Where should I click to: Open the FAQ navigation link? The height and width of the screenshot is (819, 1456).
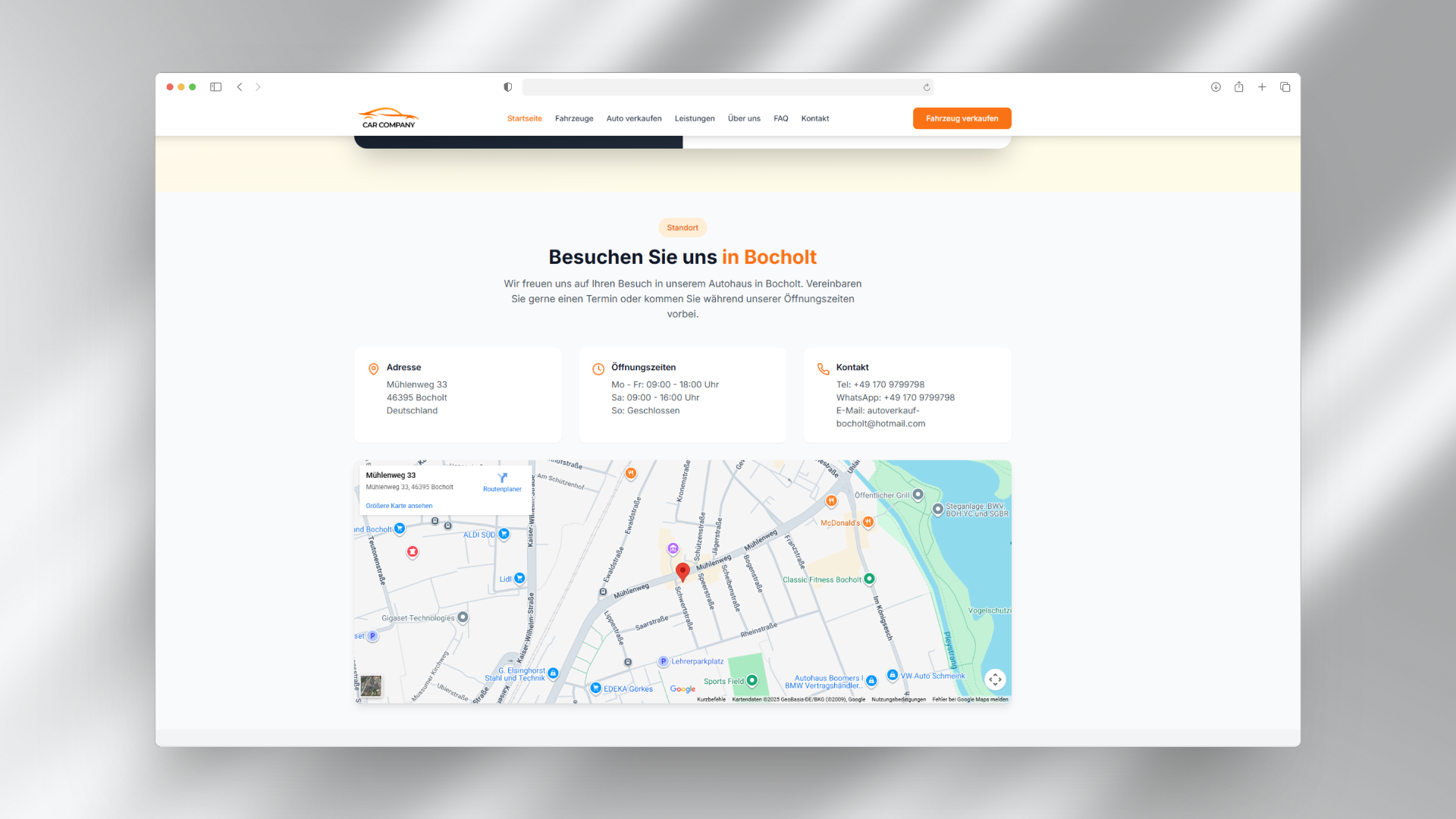[781, 118]
